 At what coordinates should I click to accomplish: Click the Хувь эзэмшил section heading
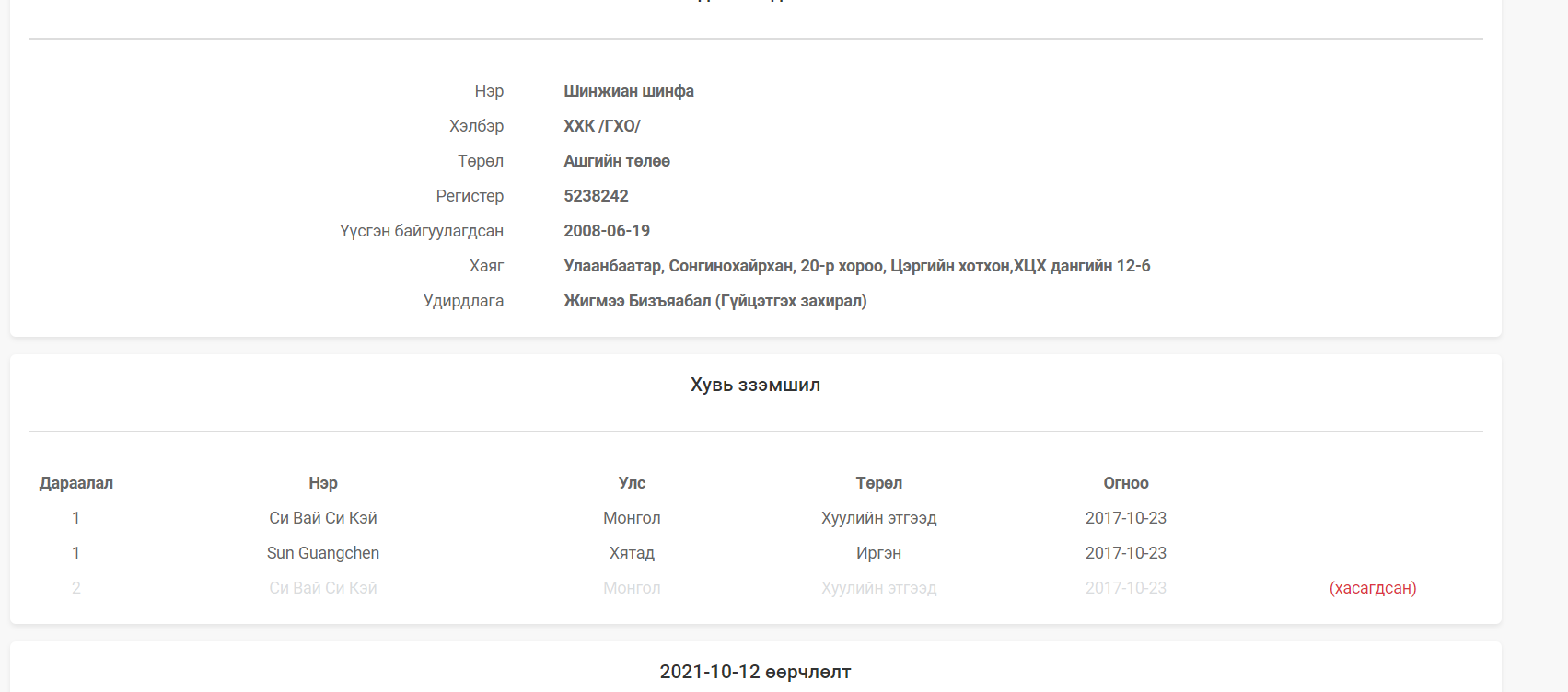click(x=755, y=385)
